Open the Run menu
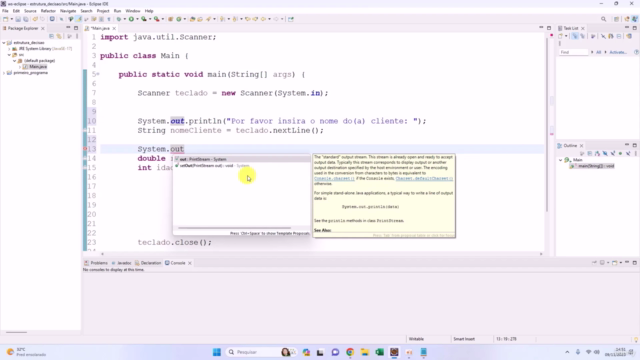Image resolution: width=640 pixels, height=360 pixels. click(117, 11)
